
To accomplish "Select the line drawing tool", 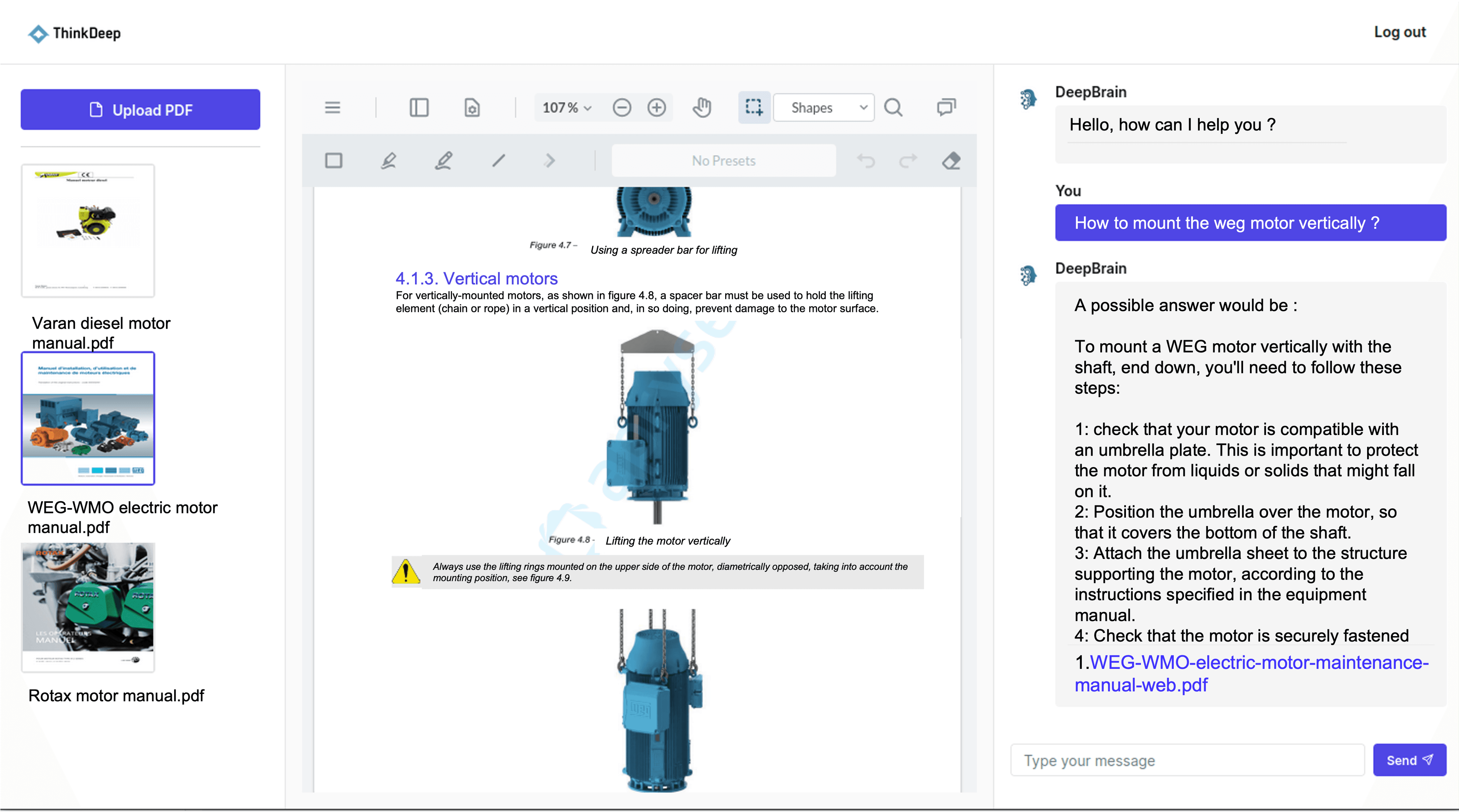I will [498, 161].
